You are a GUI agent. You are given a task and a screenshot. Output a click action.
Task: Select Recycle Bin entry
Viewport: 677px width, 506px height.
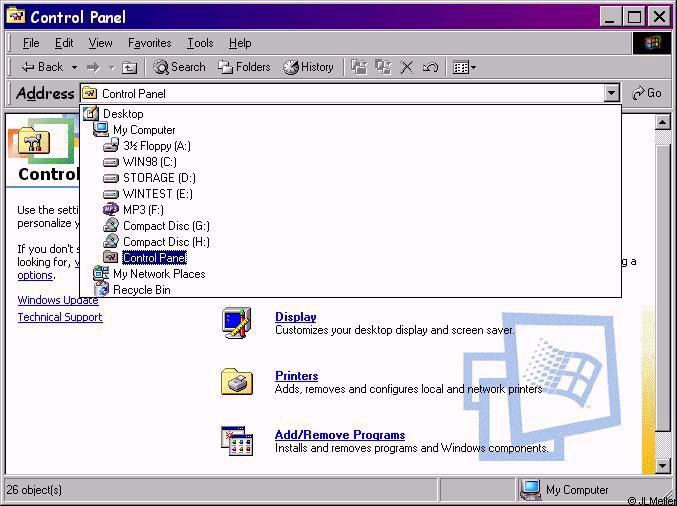click(142, 290)
